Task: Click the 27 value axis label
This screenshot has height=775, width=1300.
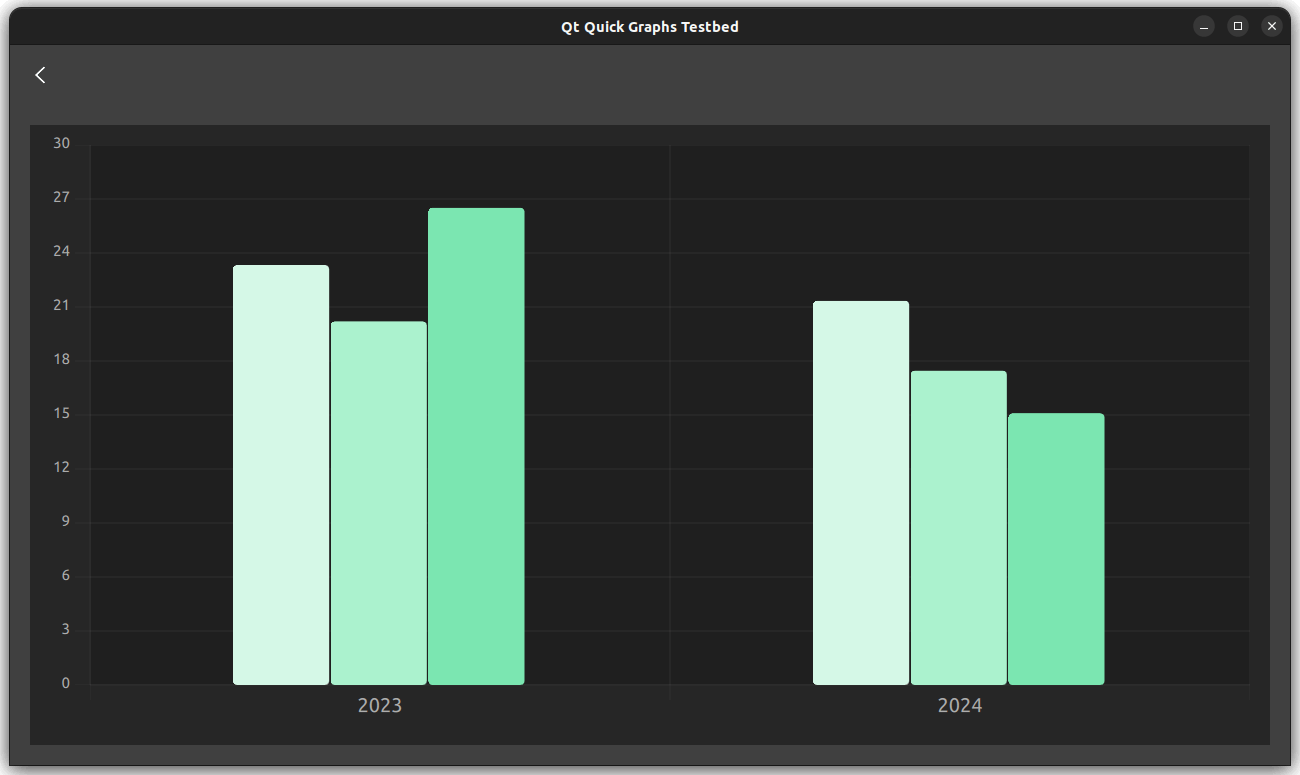Action: [x=62, y=198]
